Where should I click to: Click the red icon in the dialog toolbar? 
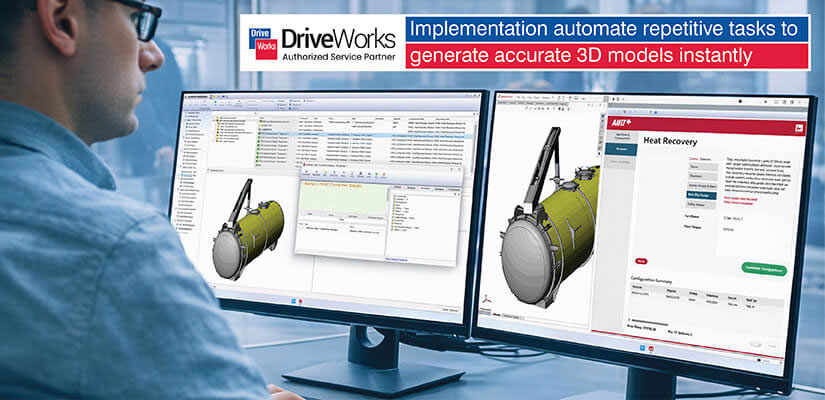pyautogui.click(x=384, y=175)
